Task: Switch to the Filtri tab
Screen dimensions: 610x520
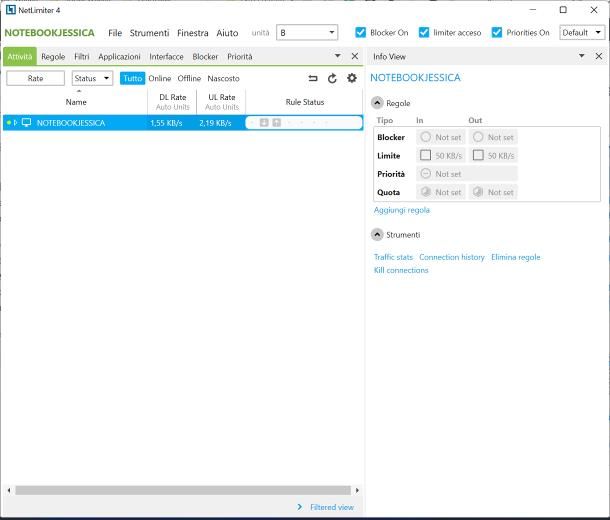Action: point(82,57)
